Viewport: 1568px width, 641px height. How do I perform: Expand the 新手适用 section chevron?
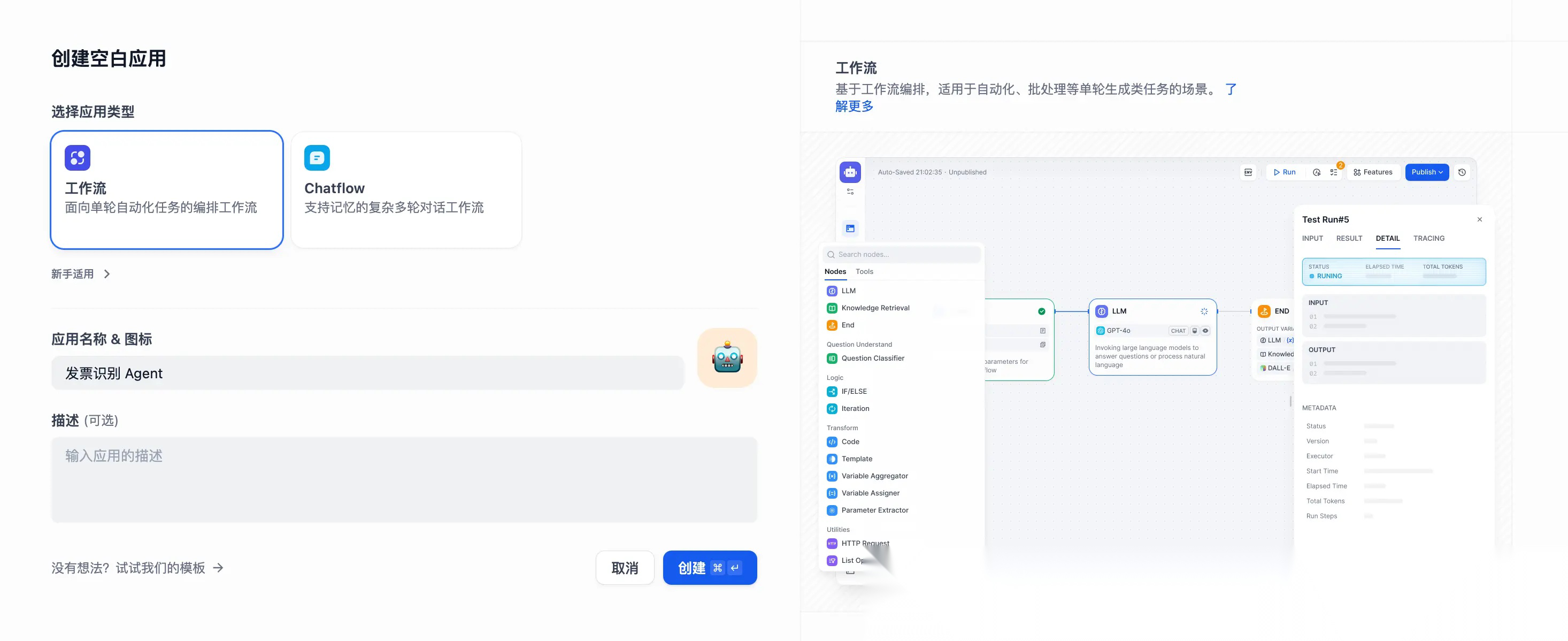coord(107,274)
